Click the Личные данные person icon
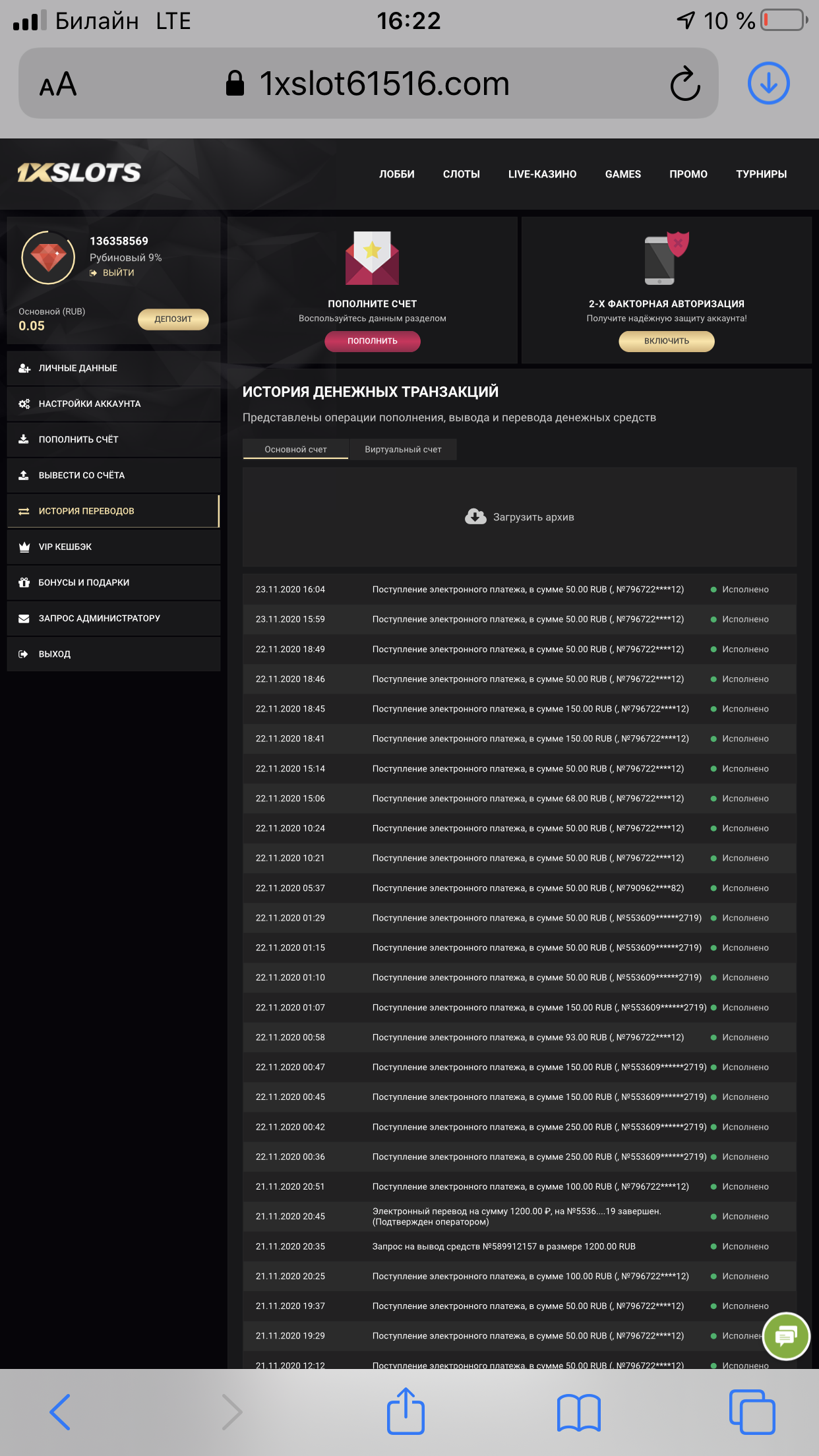The width and height of the screenshot is (819, 1456). click(x=24, y=368)
